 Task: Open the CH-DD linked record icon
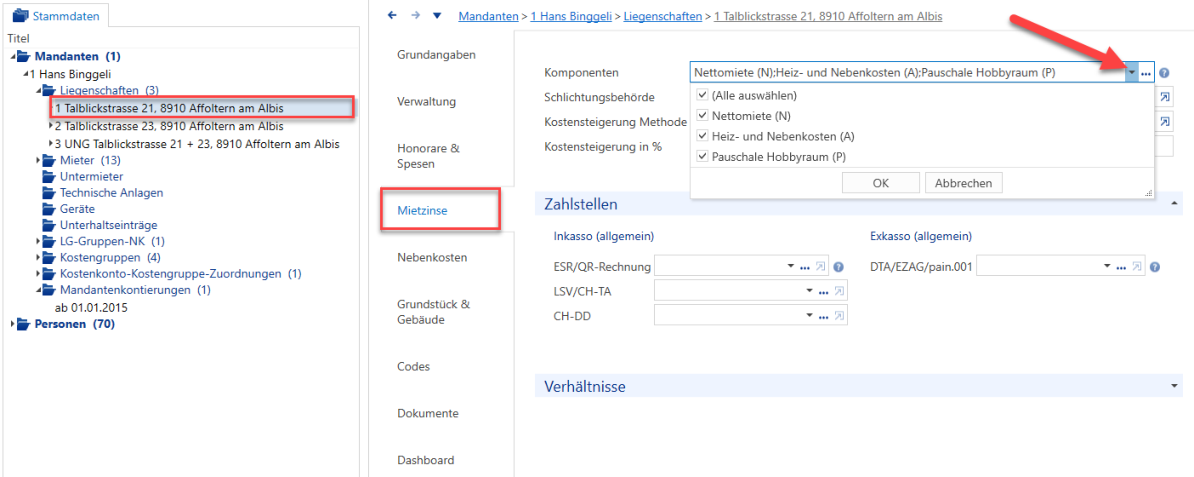coord(839,315)
